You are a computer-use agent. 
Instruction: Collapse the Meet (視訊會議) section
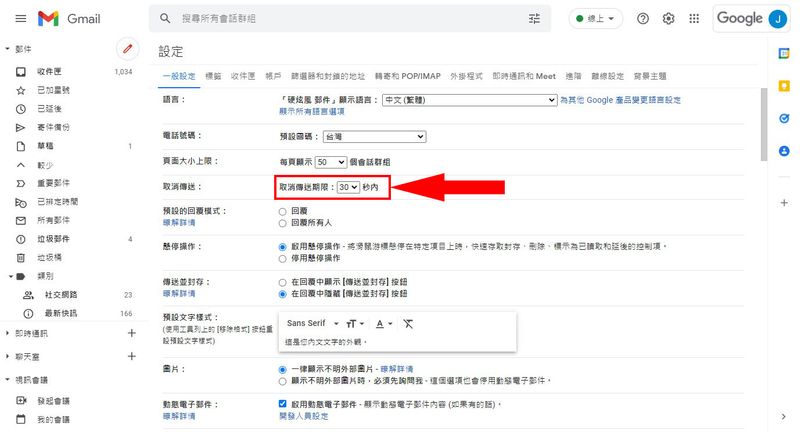pos(7,379)
